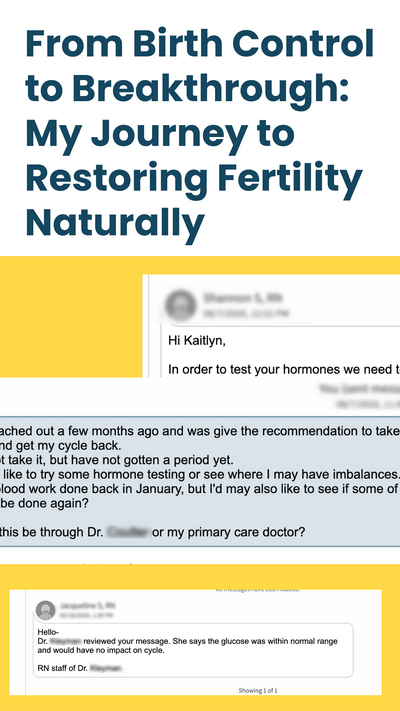Click 'Showing 1 of 1' pagination text
Screen dimensions: 400x711
pyautogui.click(x=258, y=691)
